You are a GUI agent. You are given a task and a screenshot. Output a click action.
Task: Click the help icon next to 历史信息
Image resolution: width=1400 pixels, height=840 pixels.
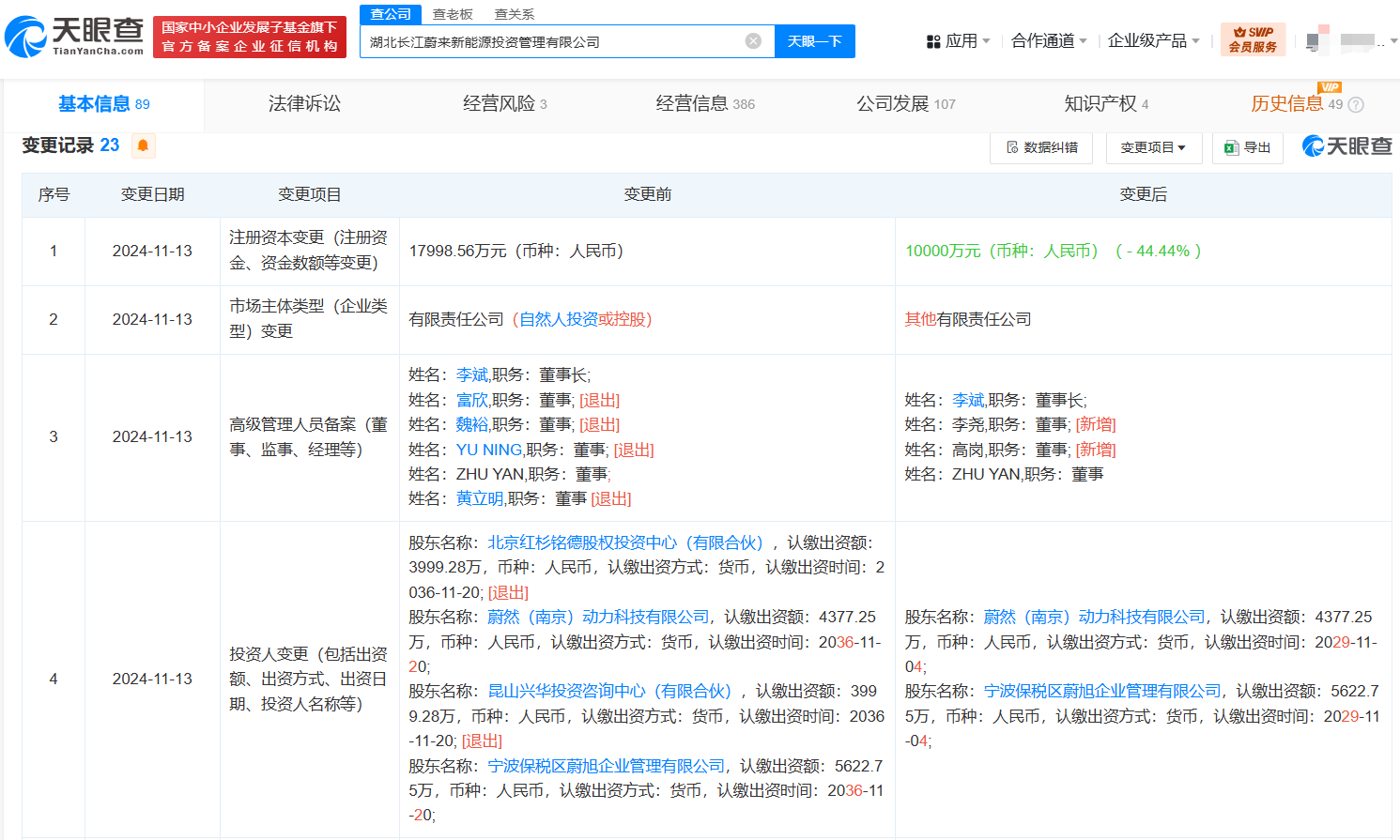point(1356,105)
